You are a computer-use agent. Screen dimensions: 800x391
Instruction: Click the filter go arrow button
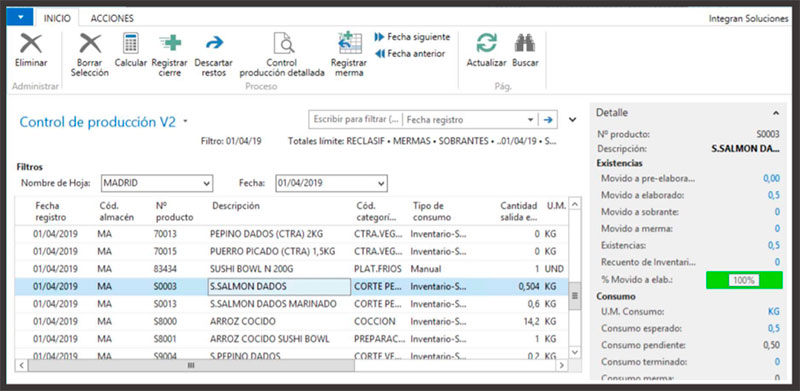[548, 119]
